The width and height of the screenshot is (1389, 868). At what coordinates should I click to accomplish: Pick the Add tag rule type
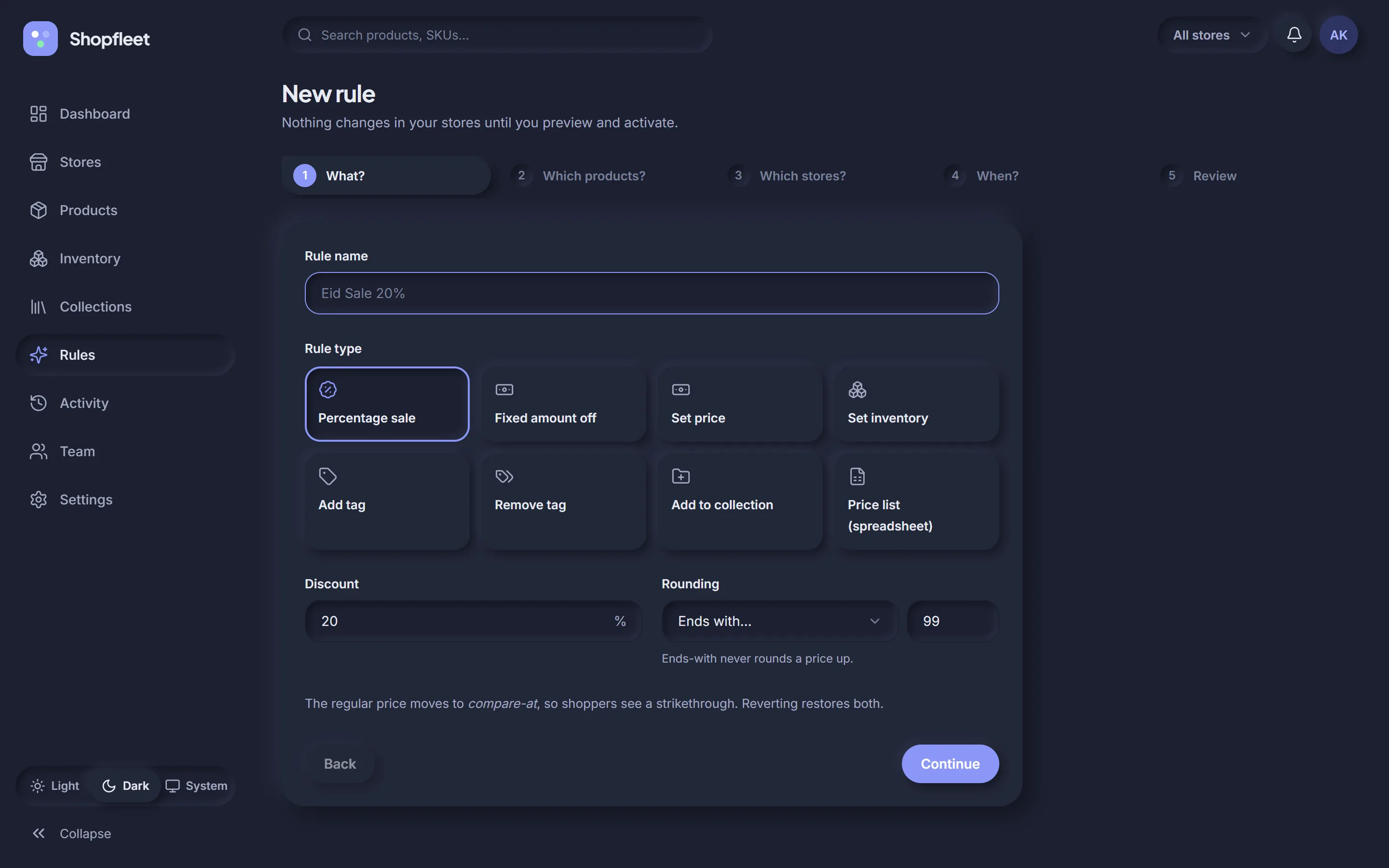387,502
